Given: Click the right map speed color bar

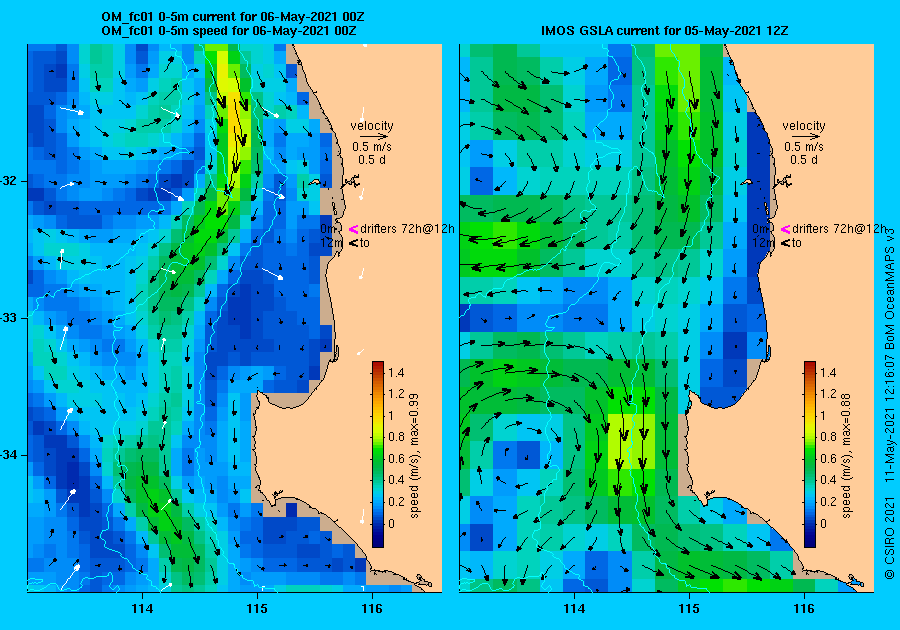Looking at the screenshot, I should [809, 454].
